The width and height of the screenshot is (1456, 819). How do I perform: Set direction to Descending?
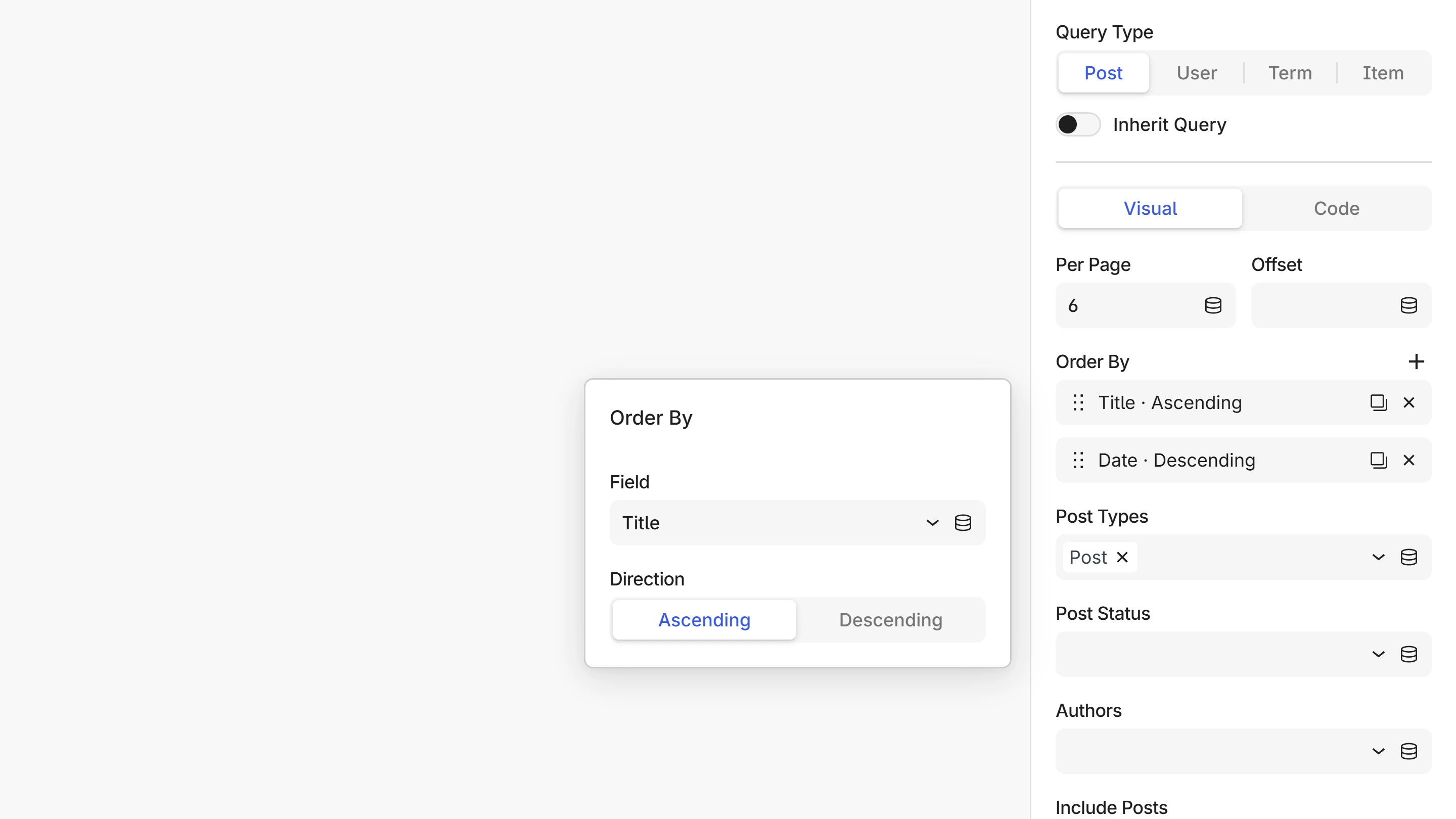pyautogui.click(x=891, y=620)
